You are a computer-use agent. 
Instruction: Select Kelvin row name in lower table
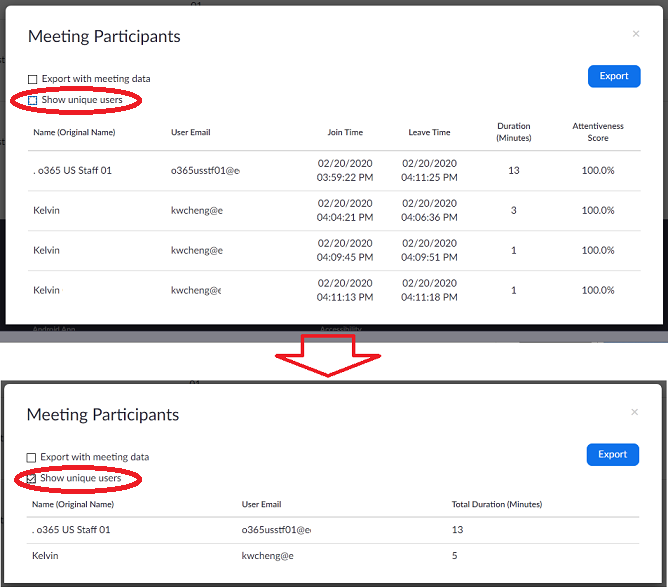(x=45, y=556)
